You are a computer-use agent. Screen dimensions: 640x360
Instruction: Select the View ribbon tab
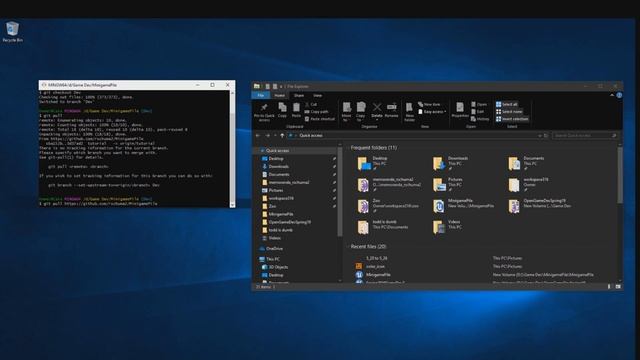coord(317,96)
